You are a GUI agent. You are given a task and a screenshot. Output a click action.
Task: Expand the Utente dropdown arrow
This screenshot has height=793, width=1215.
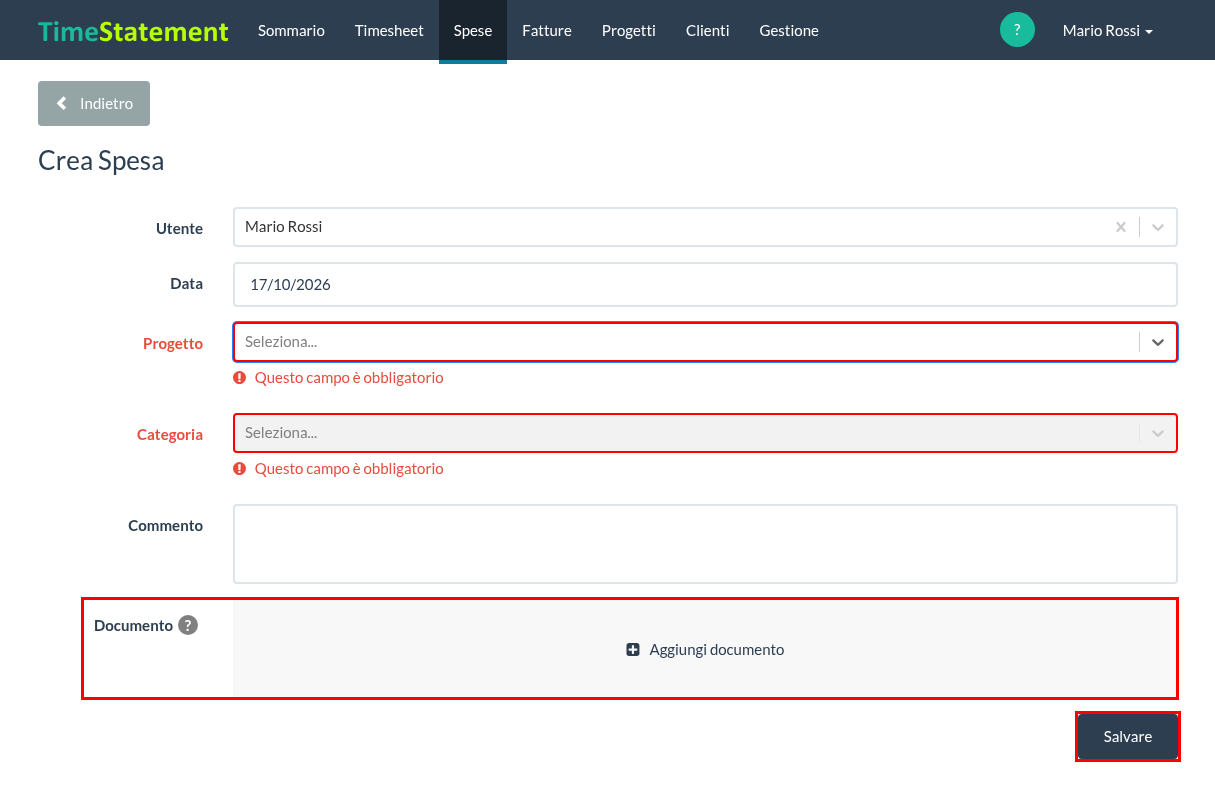(x=1158, y=227)
